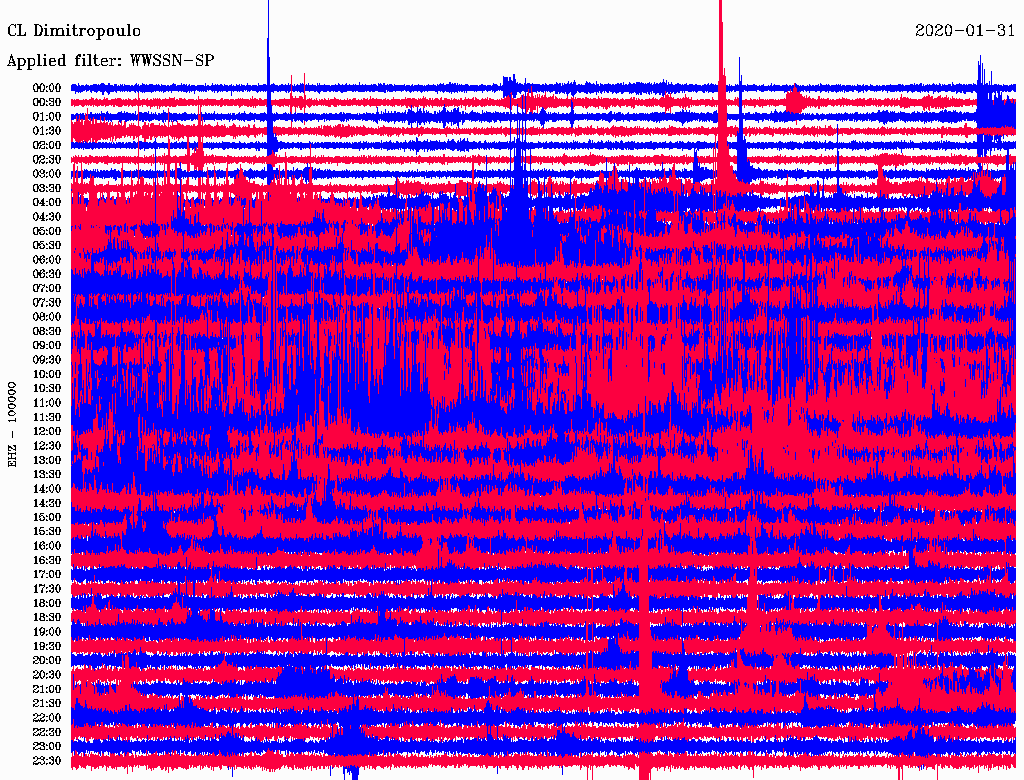Select the 21:00 time label

(x=47, y=689)
